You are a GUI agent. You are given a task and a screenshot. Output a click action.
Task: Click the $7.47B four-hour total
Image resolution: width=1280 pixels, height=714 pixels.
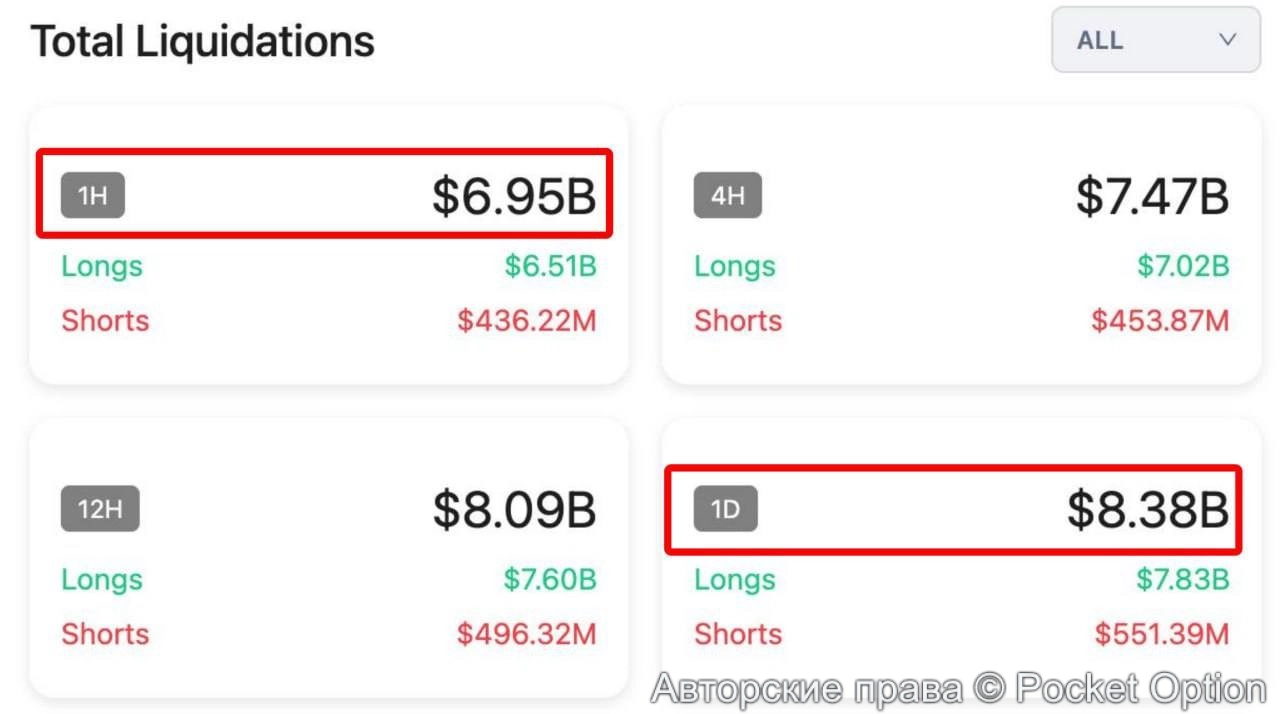(1152, 196)
